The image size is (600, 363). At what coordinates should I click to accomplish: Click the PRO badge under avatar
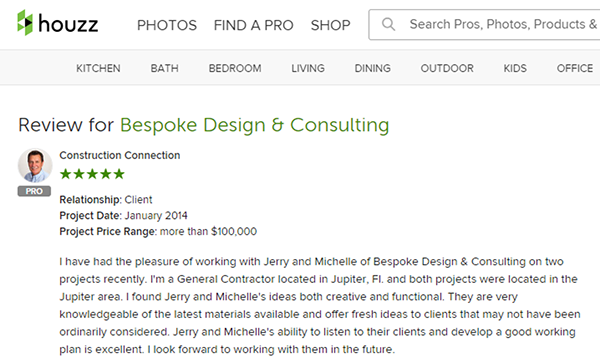[34, 191]
